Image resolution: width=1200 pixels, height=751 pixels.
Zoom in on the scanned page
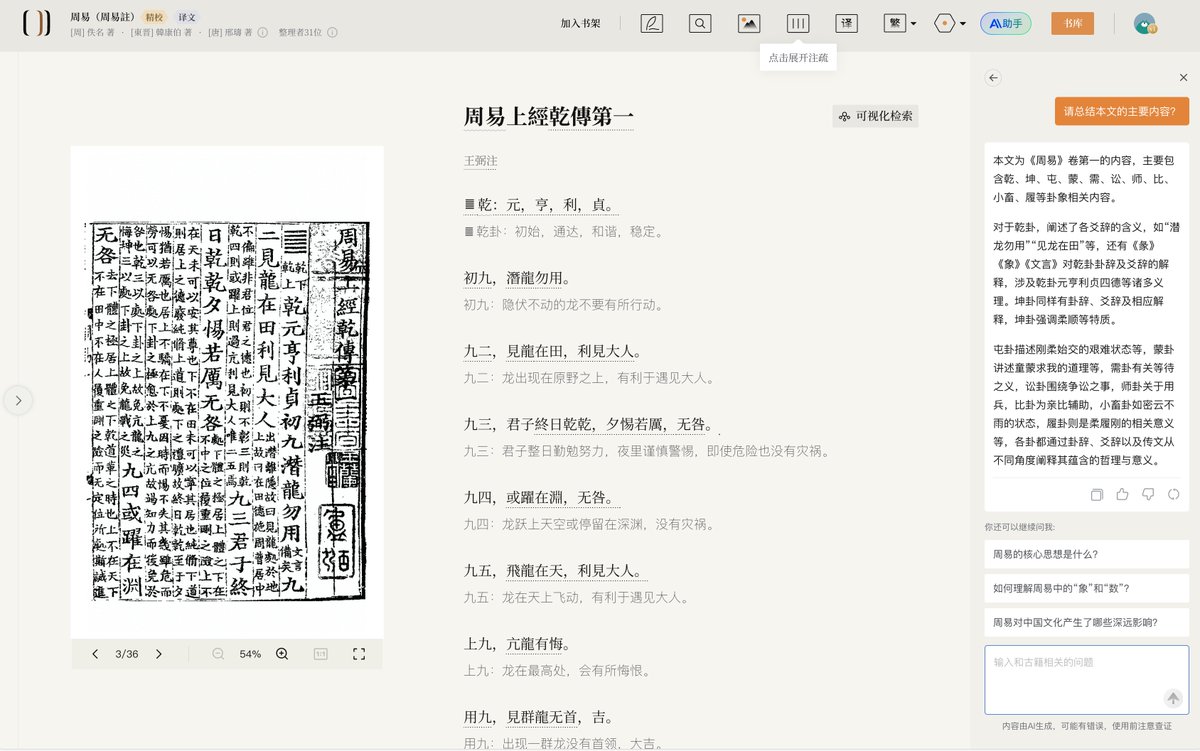[x=281, y=654]
